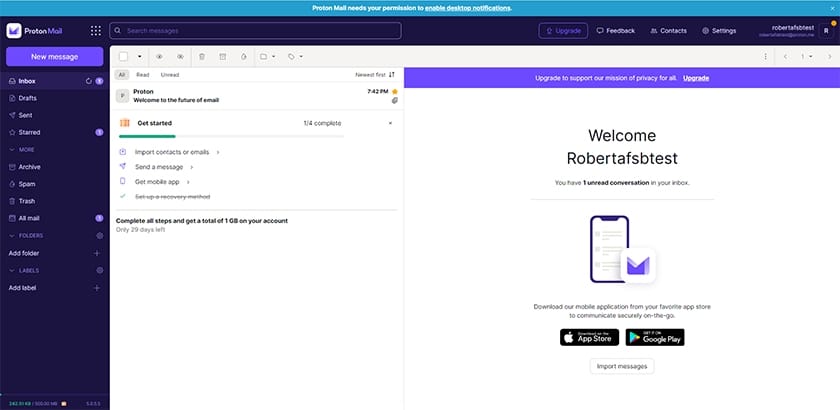Go to next page arrow
This screenshot has height=410, width=840.
(x=830, y=56)
